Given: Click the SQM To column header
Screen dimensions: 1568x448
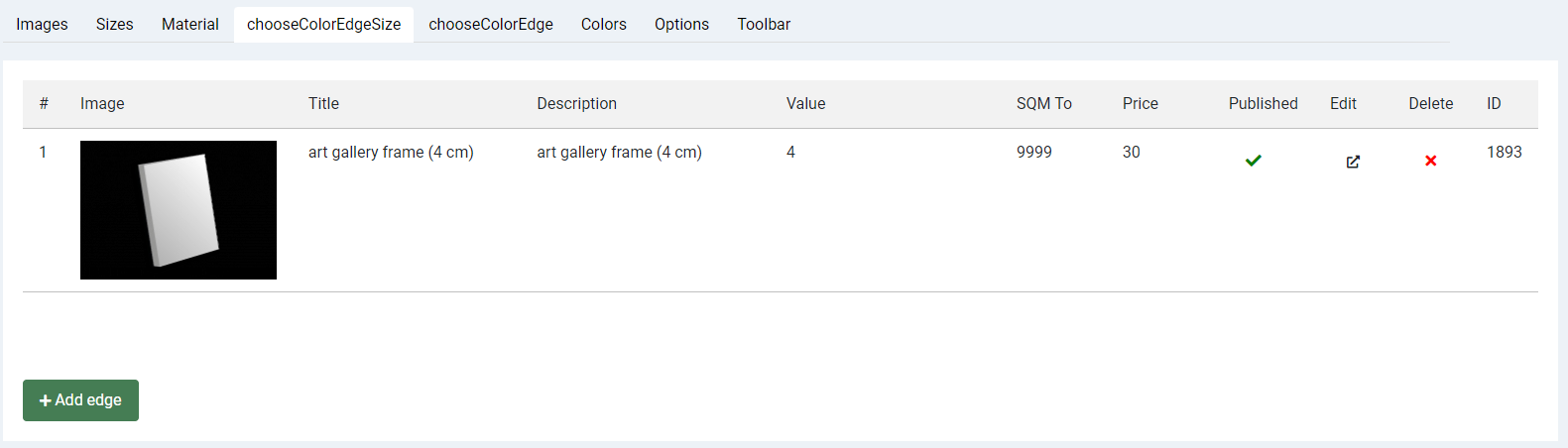Looking at the screenshot, I should pos(1044,103).
